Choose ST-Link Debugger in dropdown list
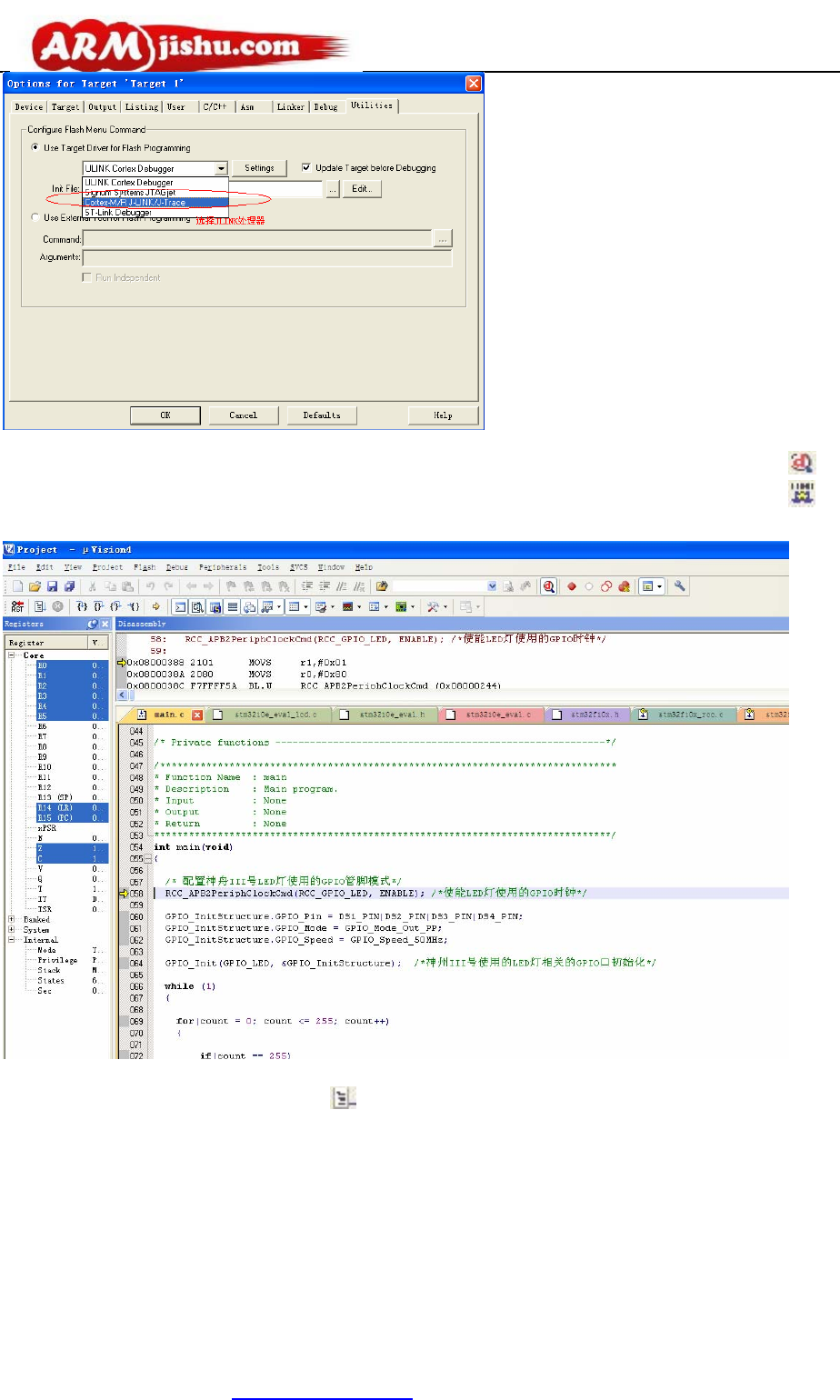The height and width of the screenshot is (1400, 840). [155, 212]
